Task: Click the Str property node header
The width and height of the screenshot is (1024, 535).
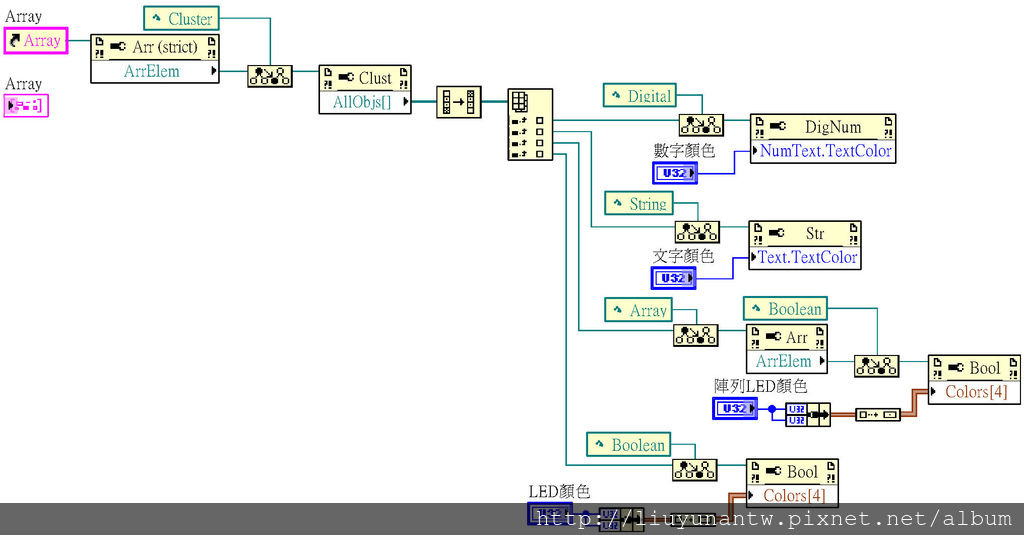Action: [x=805, y=234]
